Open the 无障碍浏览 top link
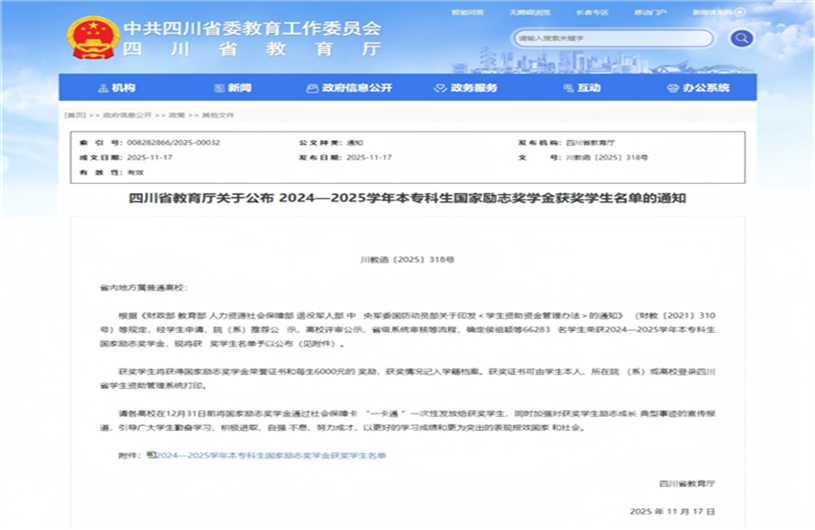 (x=529, y=12)
